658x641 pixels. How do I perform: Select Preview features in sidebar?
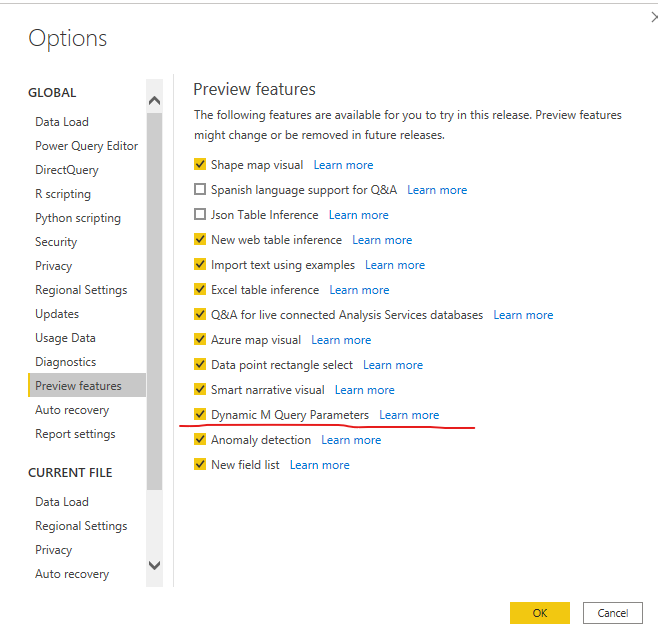[x=87, y=385]
